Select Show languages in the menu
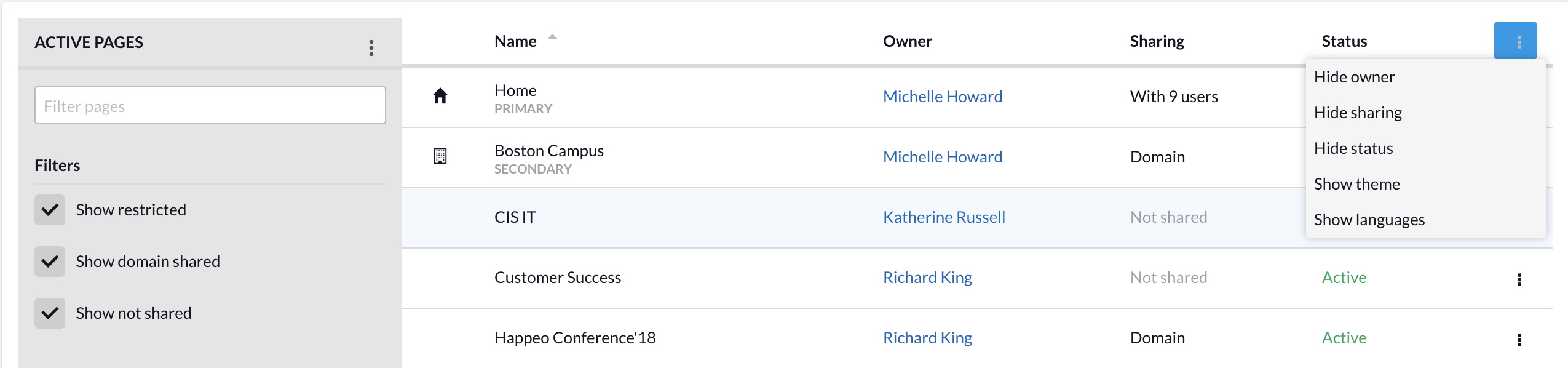Viewport: 1568px width, 368px height. coord(1369,220)
